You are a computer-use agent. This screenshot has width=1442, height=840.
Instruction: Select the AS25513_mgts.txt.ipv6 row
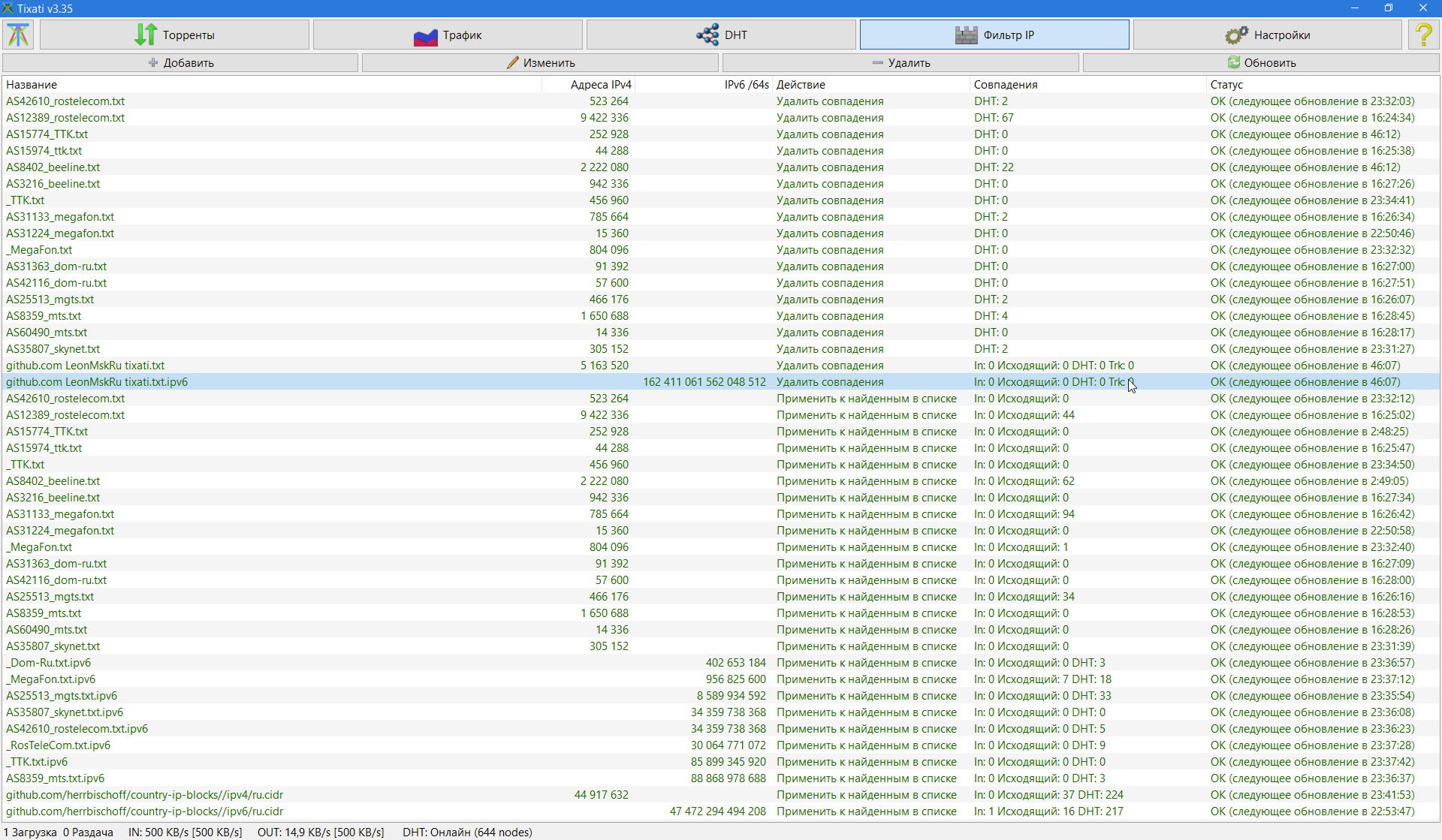click(721, 696)
